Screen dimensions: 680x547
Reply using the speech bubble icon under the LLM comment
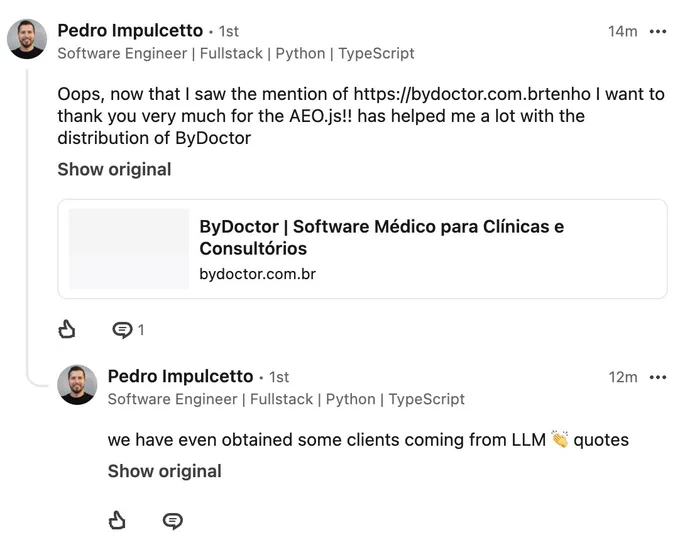173,521
